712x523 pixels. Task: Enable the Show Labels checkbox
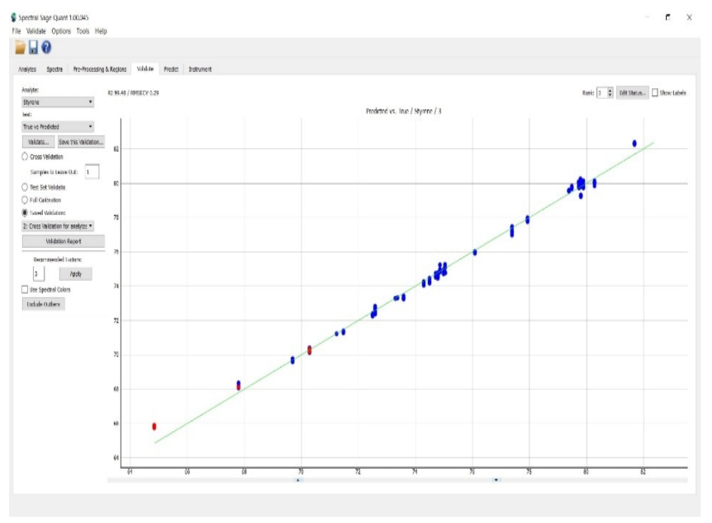point(655,93)
